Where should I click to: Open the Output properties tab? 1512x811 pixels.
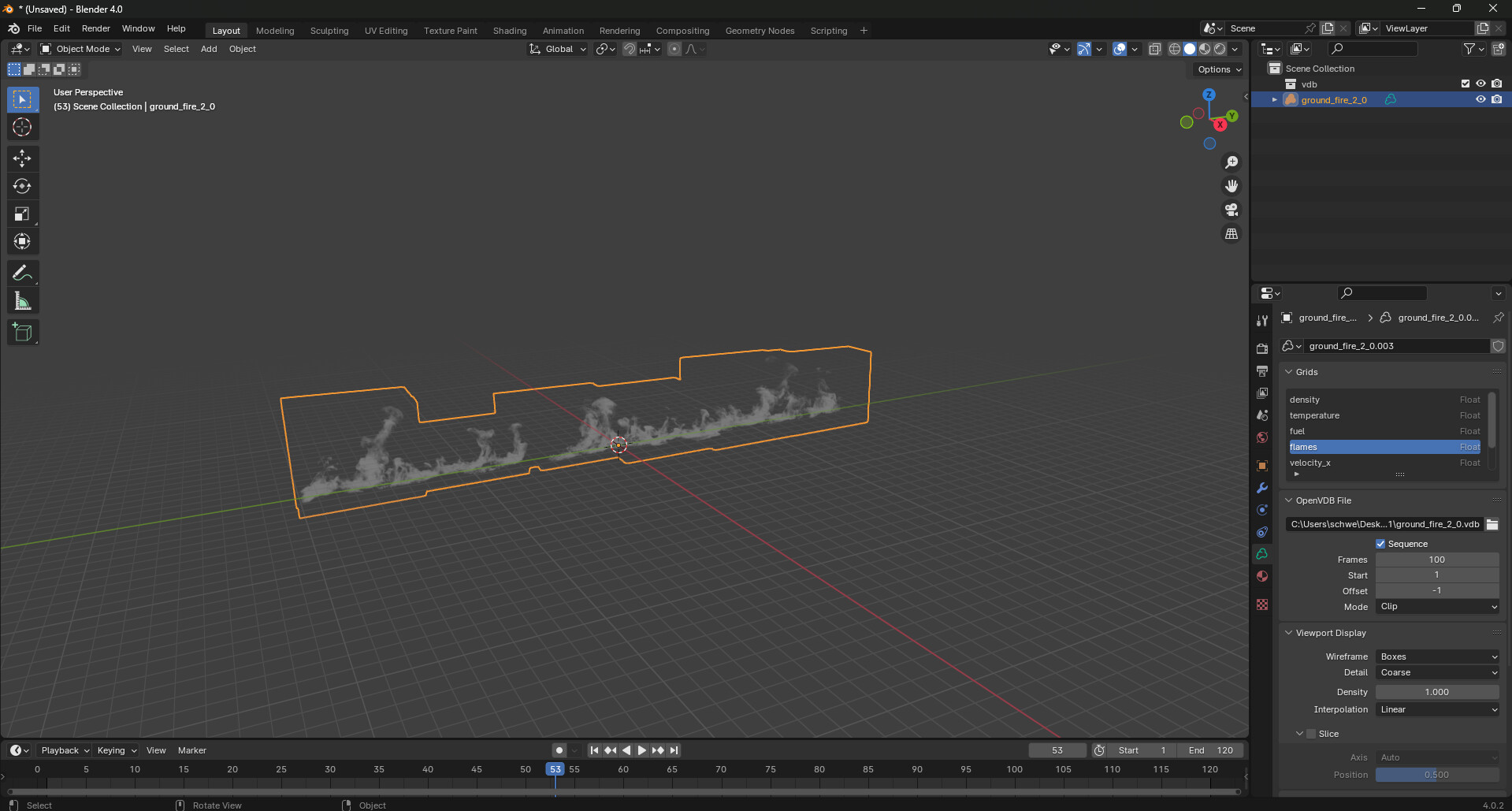(1262, 370)
